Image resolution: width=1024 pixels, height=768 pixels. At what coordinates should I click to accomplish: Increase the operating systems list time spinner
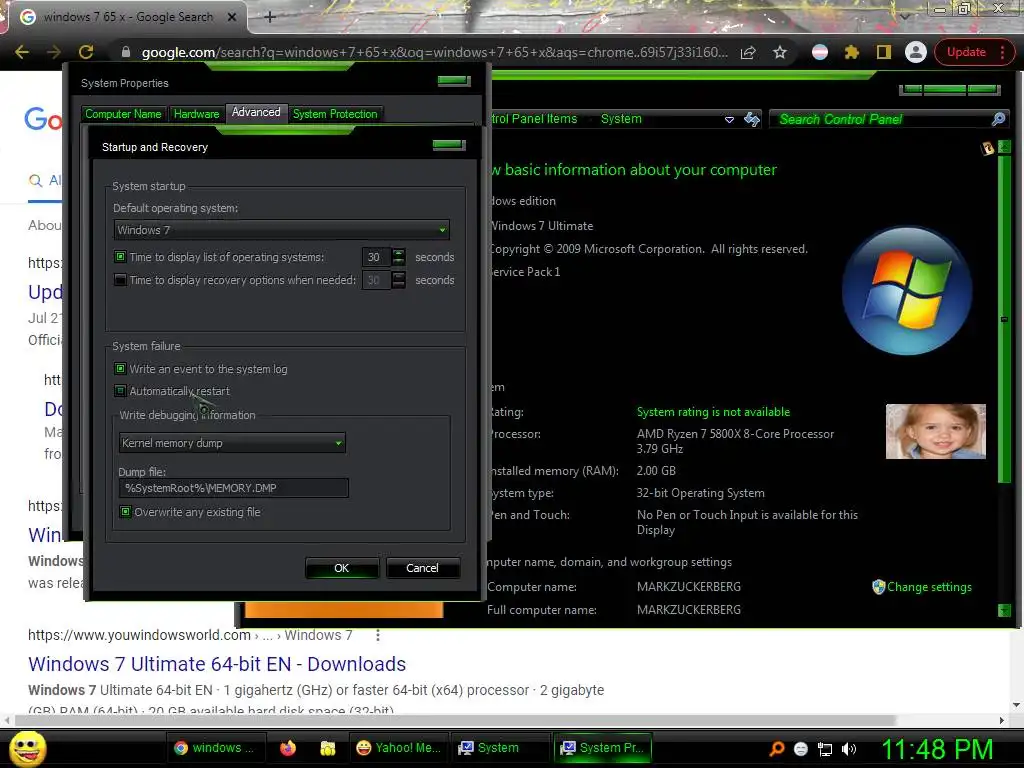tap(398, 252)
